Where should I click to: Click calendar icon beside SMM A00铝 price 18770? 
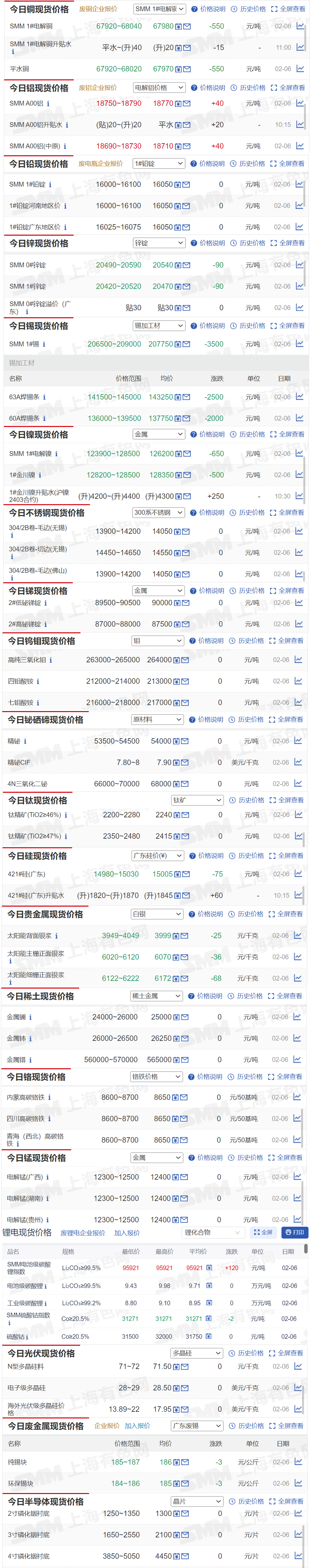pyautogui.click(x=179, y=104)
